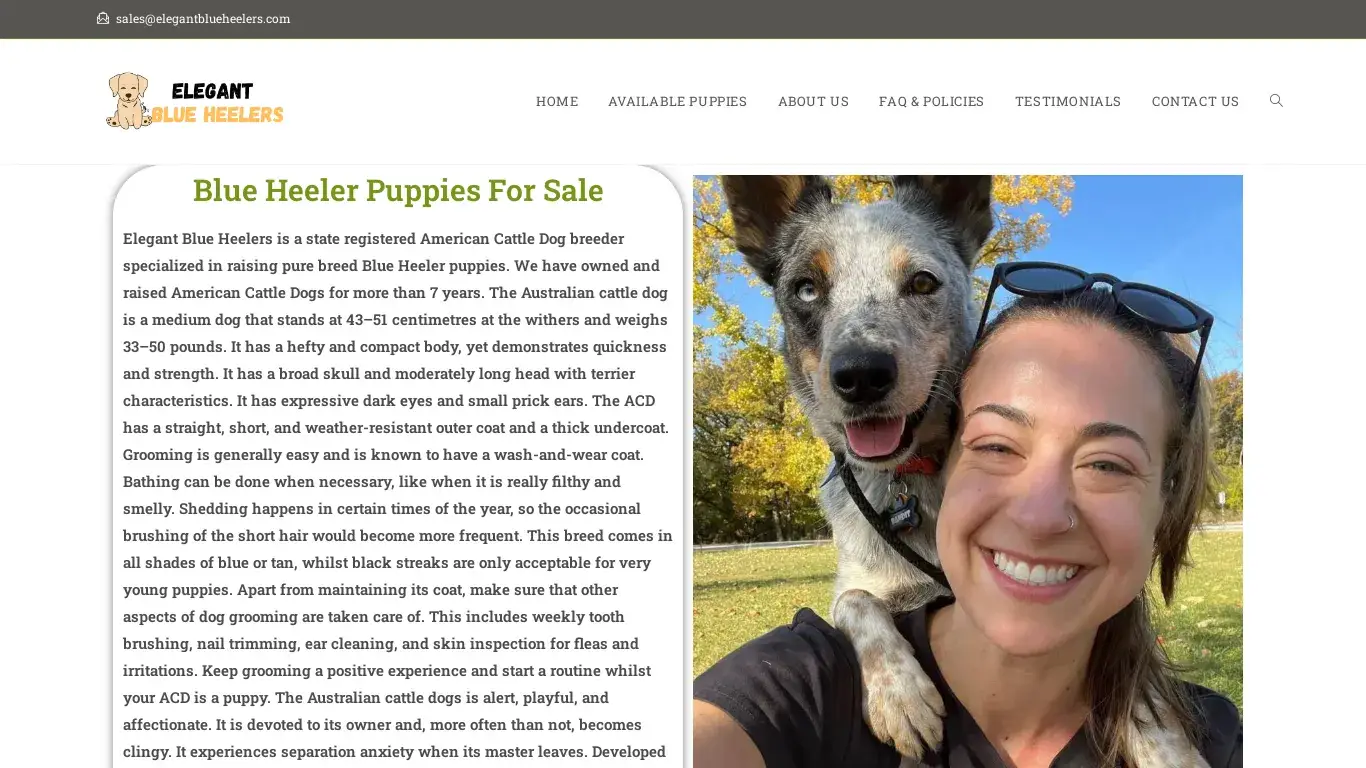1366x768 pixels.
Task: Open the search magnifier icon in navigation
Action: [x=1276, y=100]
